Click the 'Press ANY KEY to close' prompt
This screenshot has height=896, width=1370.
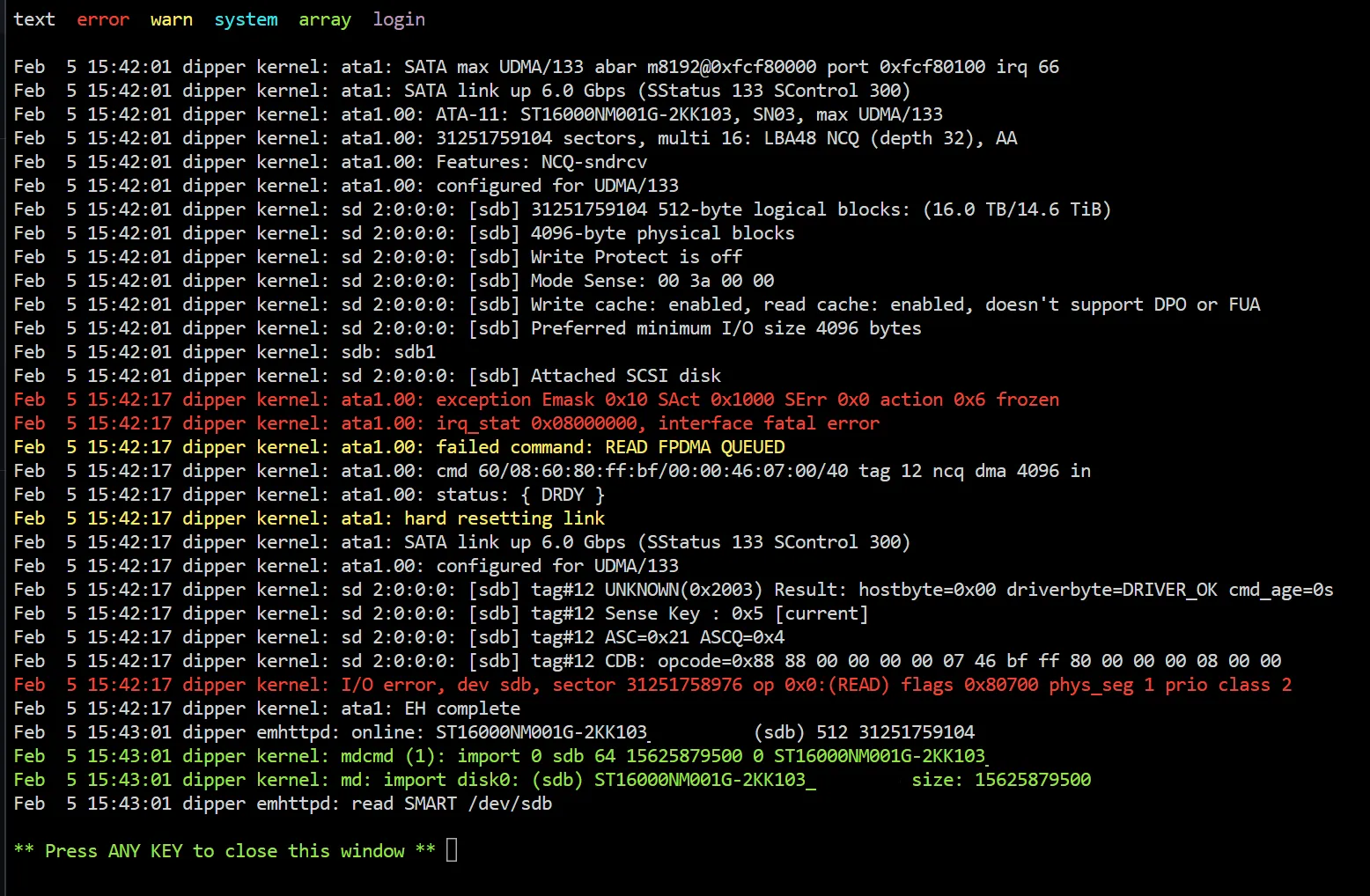click(x=225, y=850)
